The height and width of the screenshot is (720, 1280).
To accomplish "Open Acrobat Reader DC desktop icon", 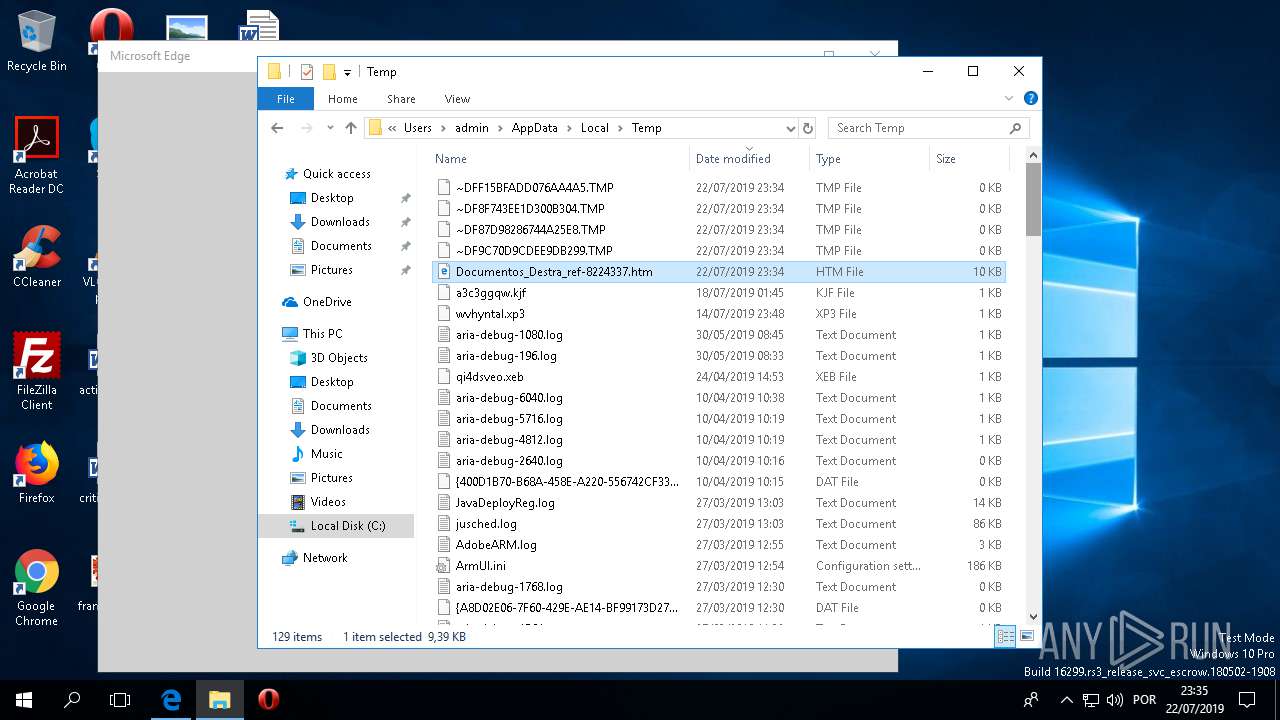I will click(x=36, y=156).
